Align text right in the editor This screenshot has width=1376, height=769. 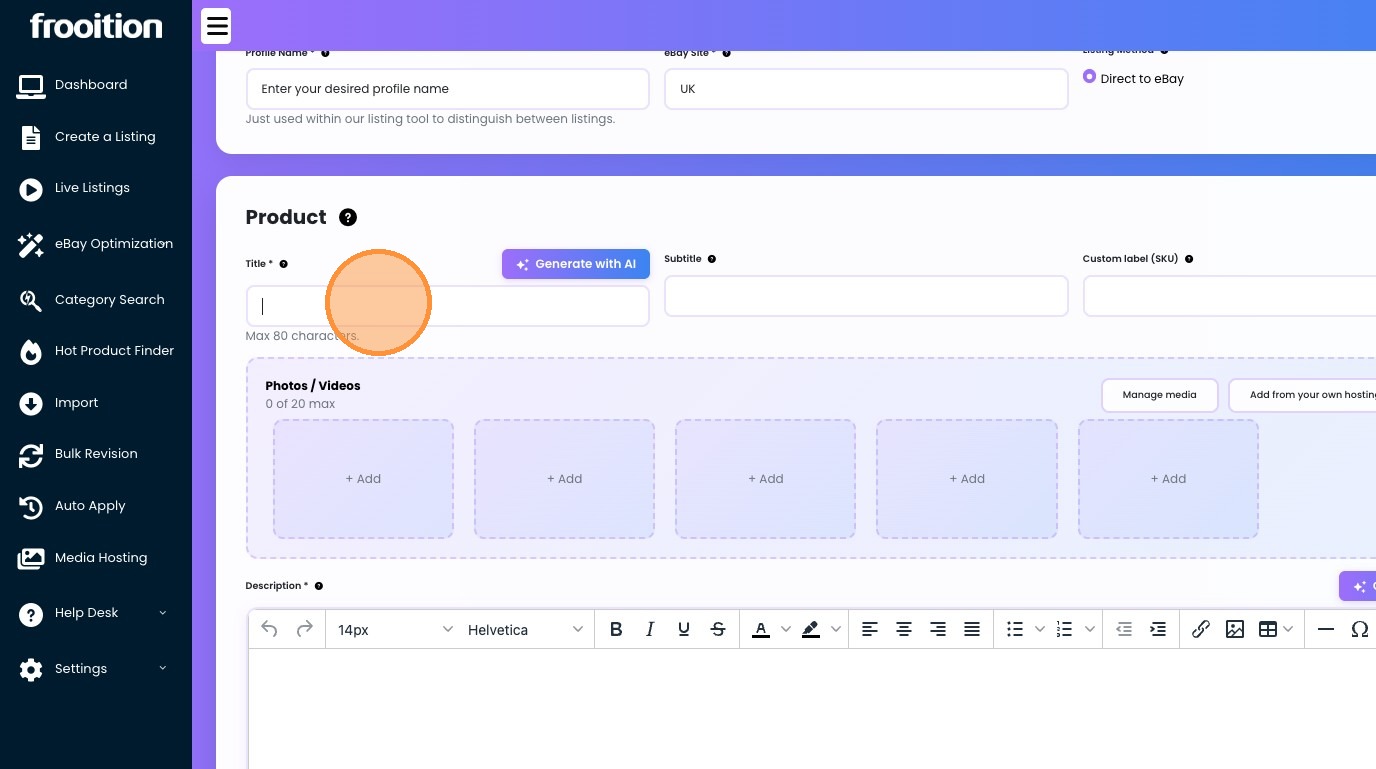[938, 629]
